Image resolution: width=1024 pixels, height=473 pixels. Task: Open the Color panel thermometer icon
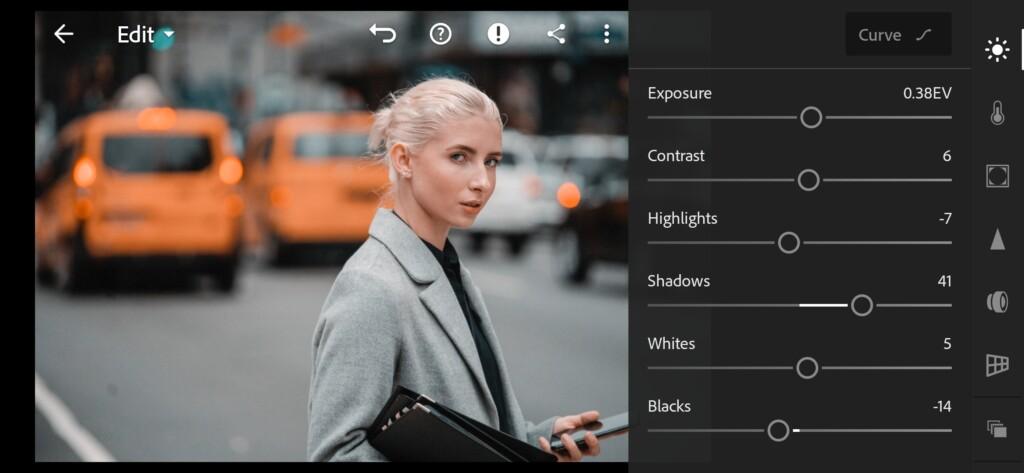coord(997,113)
